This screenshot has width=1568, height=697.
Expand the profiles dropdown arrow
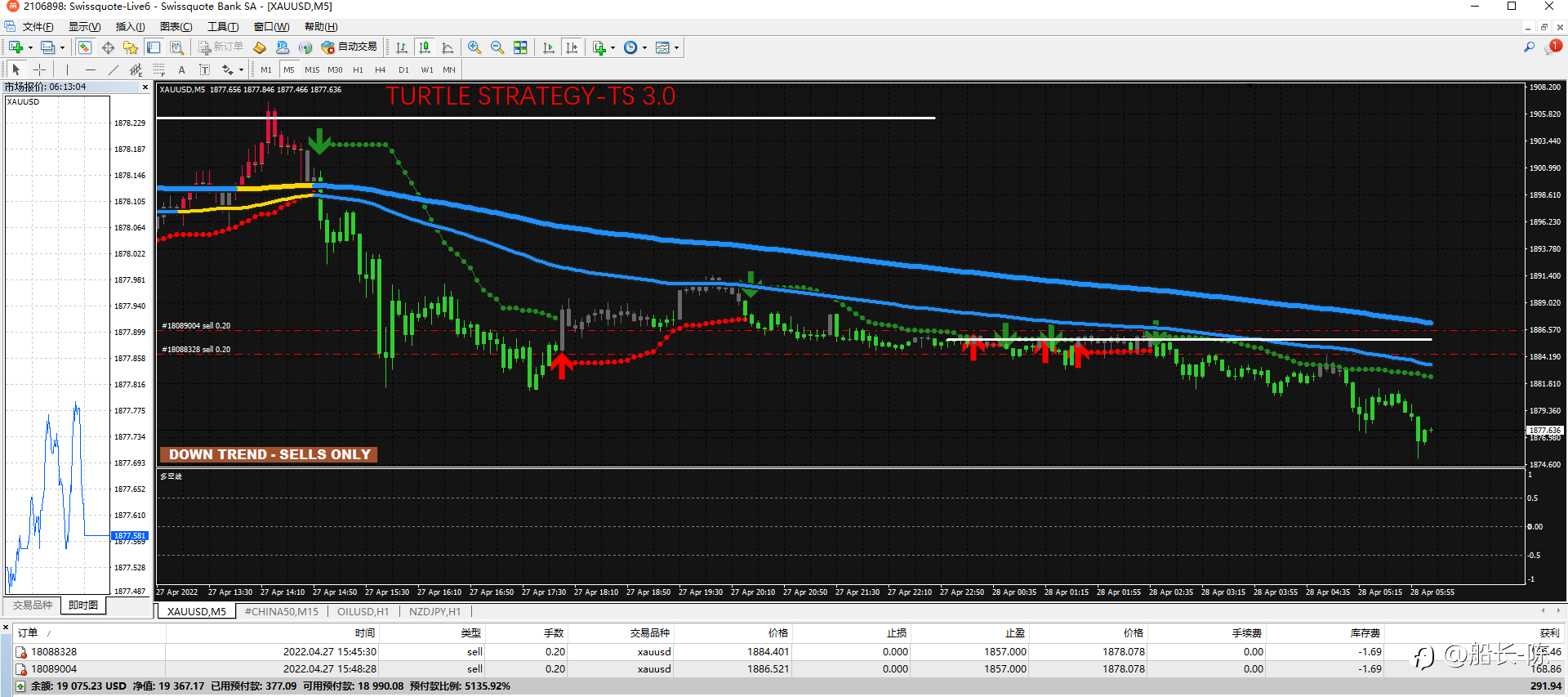coord(62,47)
